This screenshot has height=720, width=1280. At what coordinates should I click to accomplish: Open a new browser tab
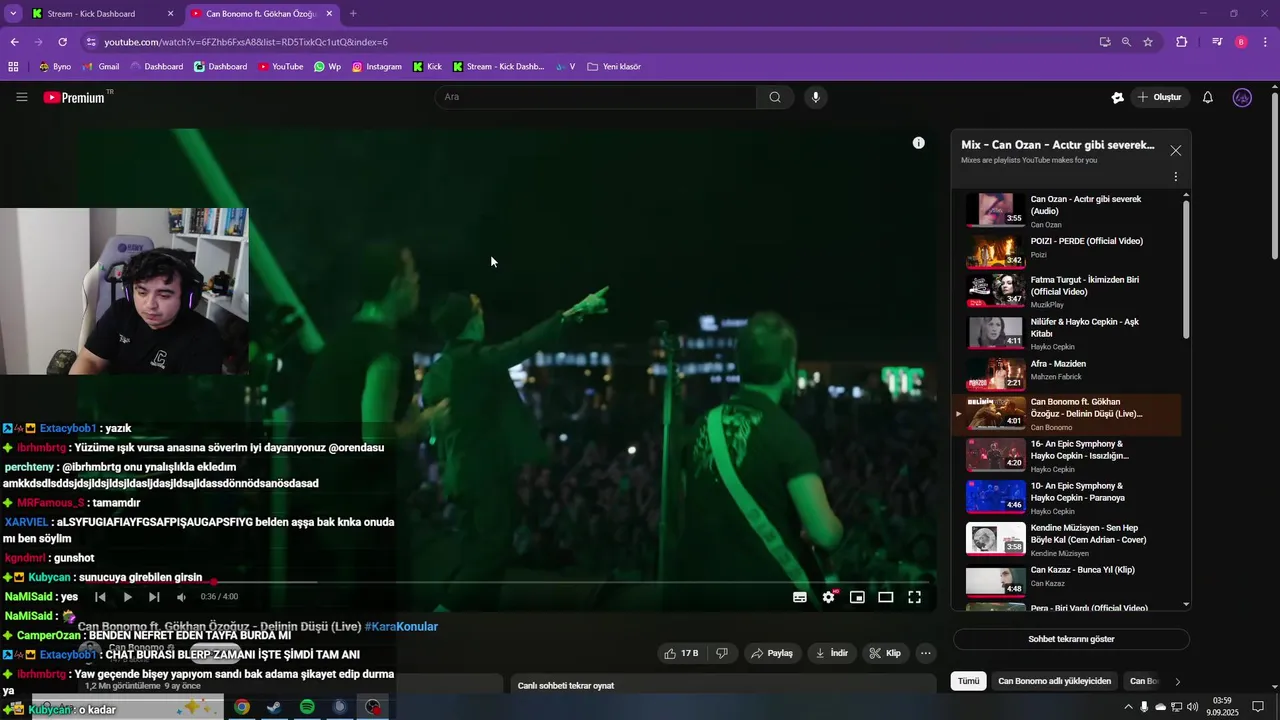pos(353,14)
